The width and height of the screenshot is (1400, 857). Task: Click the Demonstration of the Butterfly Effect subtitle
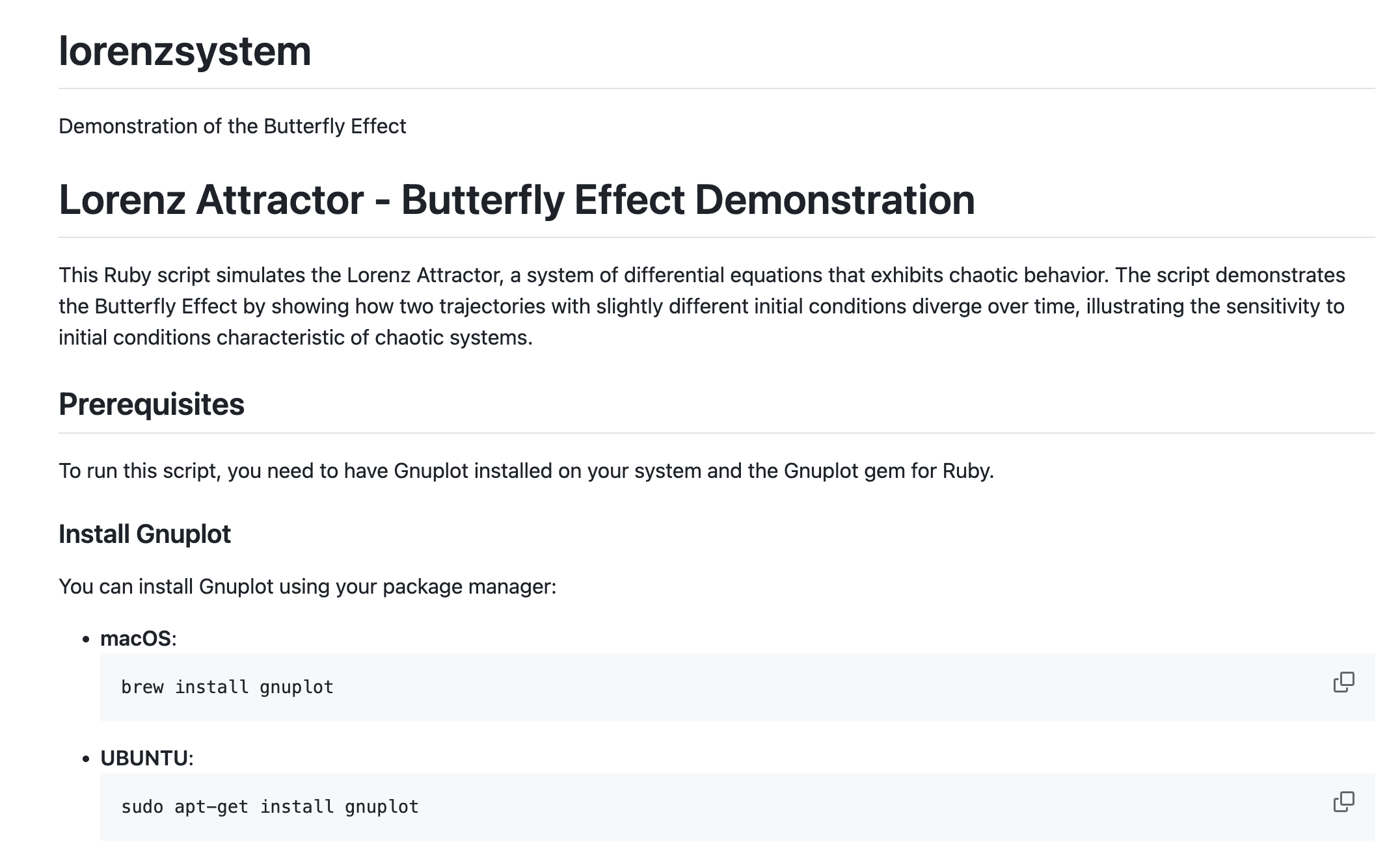pos(232,126)
